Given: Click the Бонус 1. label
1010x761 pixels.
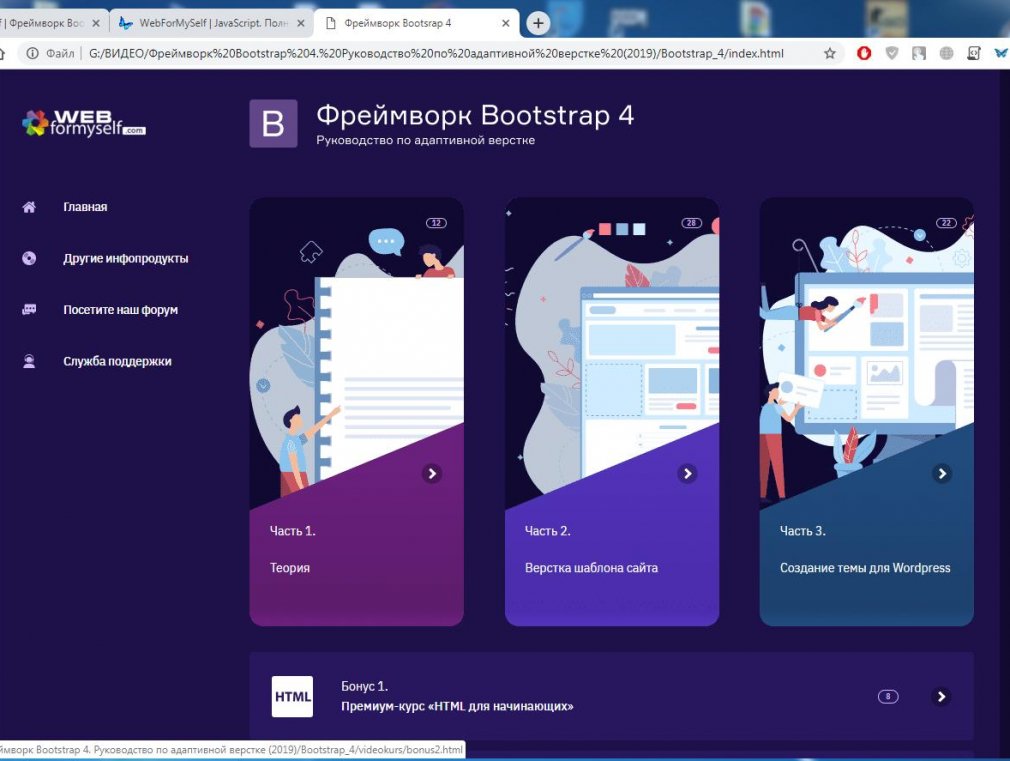Looking at the screenshot, I should [365, 686].
